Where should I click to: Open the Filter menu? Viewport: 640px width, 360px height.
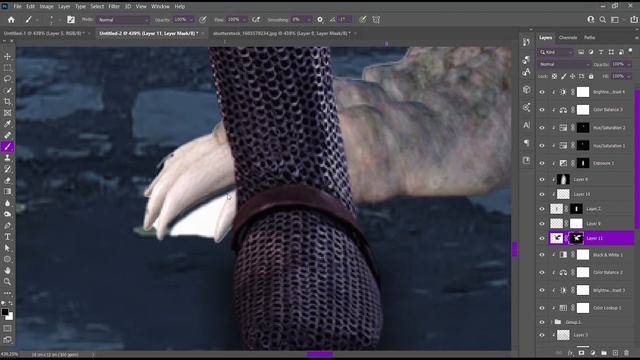(x=114, y=7)
